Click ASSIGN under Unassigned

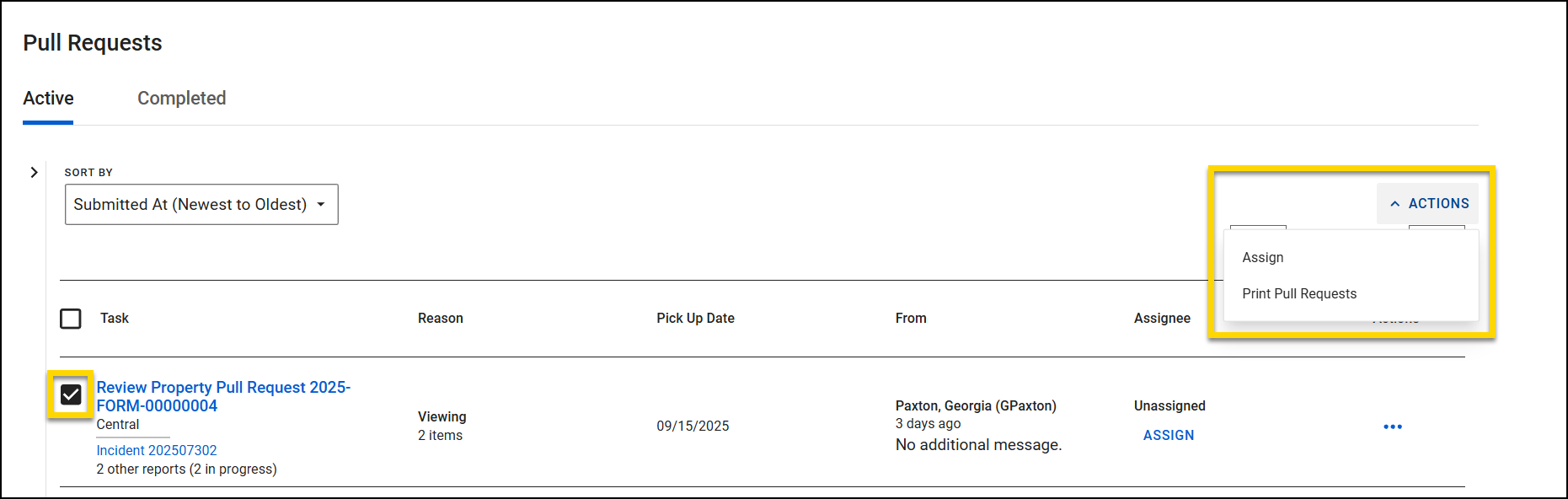point(1168,436)
